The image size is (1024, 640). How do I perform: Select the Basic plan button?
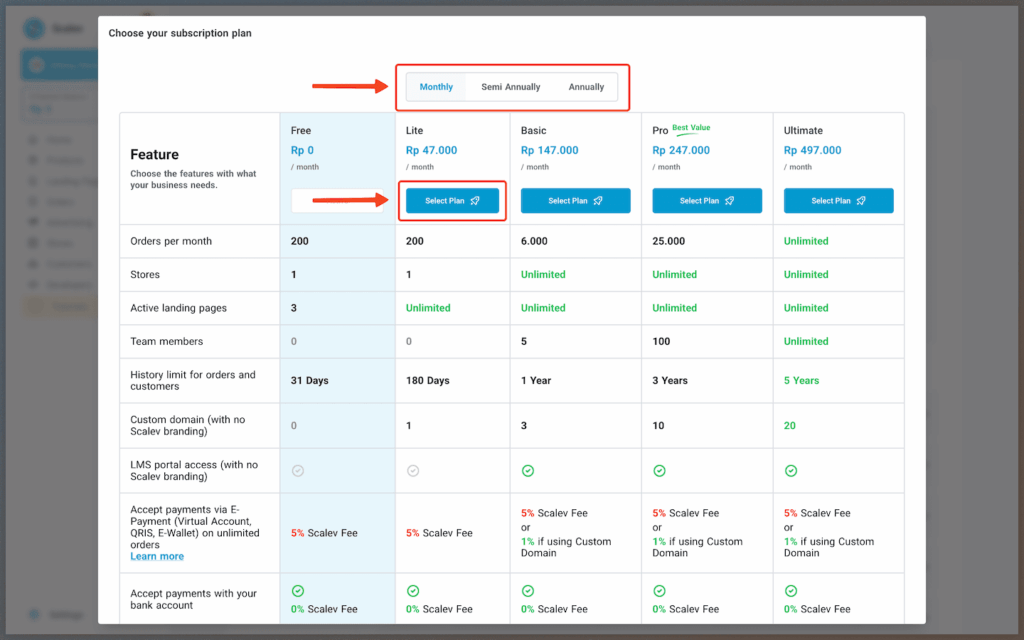575,201
